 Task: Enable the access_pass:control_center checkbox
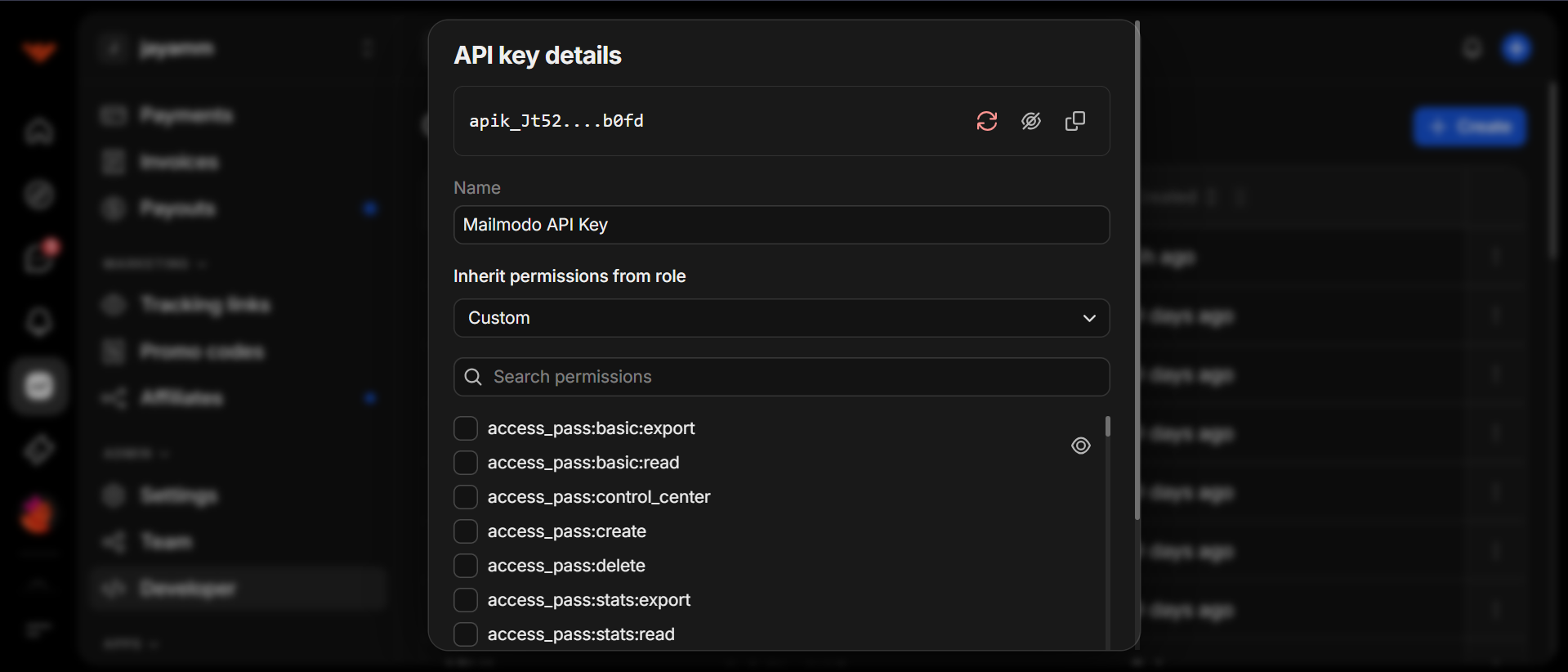(x=466, y=497)
